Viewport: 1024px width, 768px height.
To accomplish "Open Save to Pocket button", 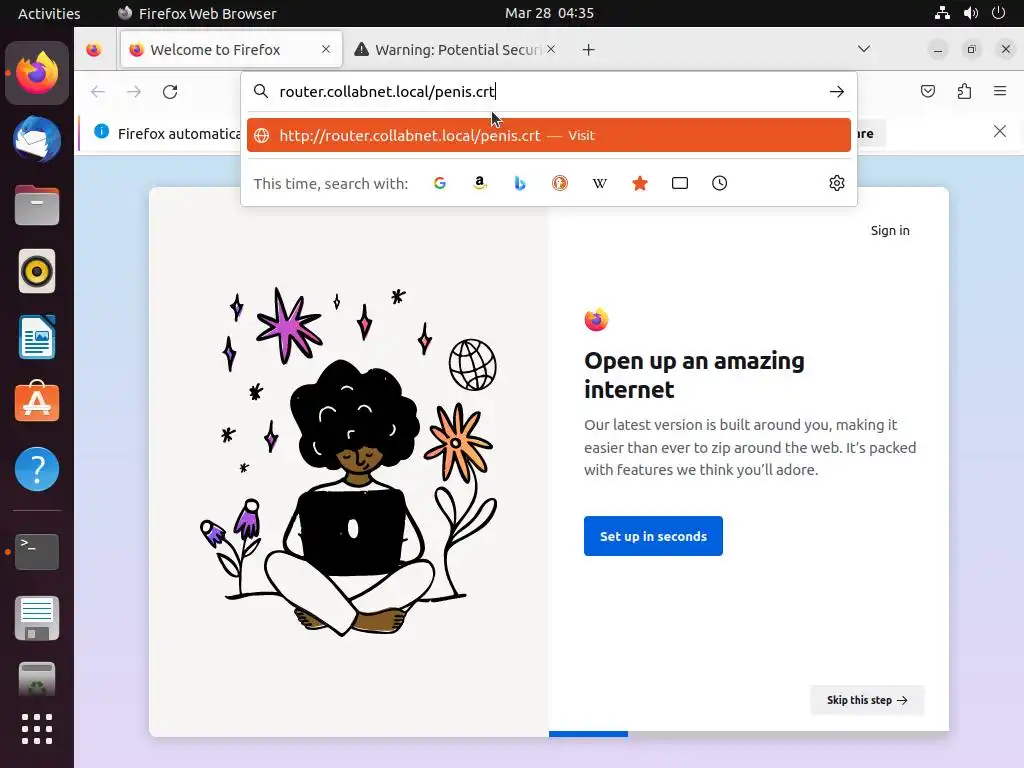I will click(x=928, y=91).
